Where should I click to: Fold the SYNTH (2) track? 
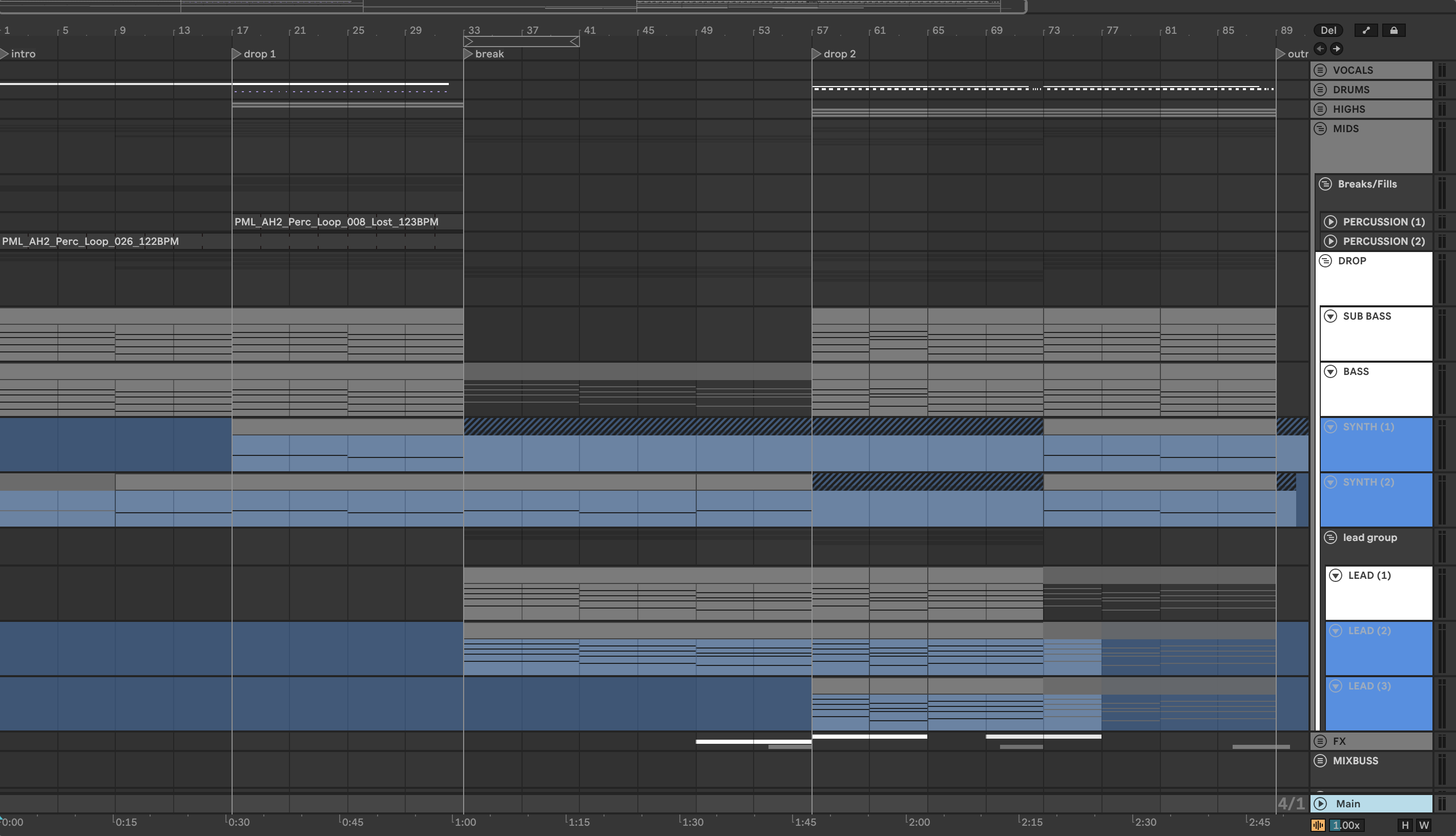click(1330, 483)
